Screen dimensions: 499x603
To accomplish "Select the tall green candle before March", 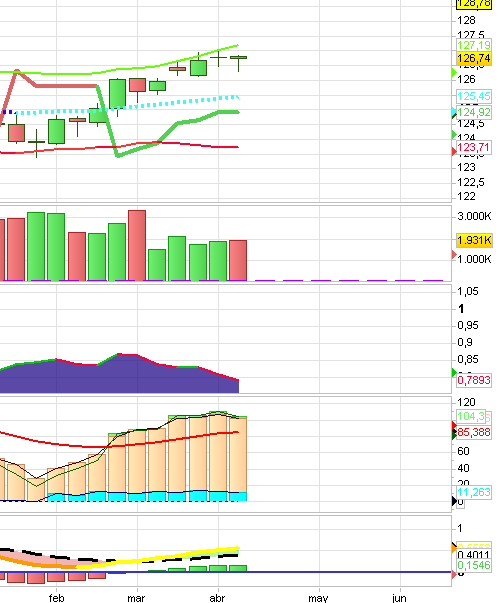I will pos(117,93).
